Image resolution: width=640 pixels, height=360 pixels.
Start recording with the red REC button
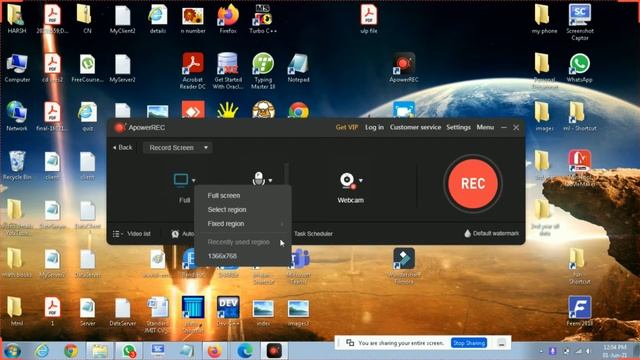point(473,184)
